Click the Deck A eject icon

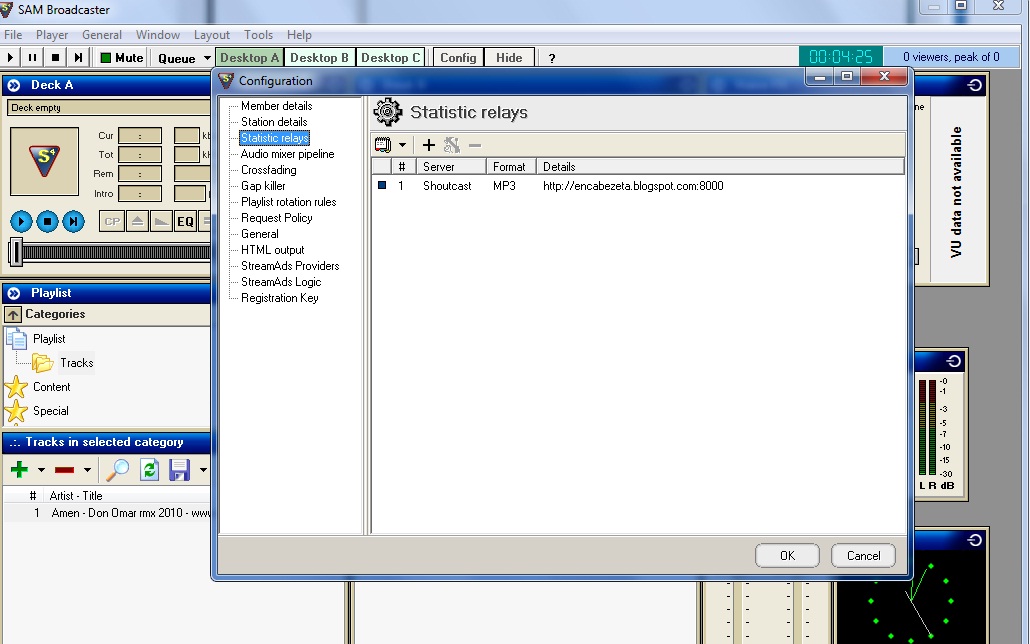(137, 221)
